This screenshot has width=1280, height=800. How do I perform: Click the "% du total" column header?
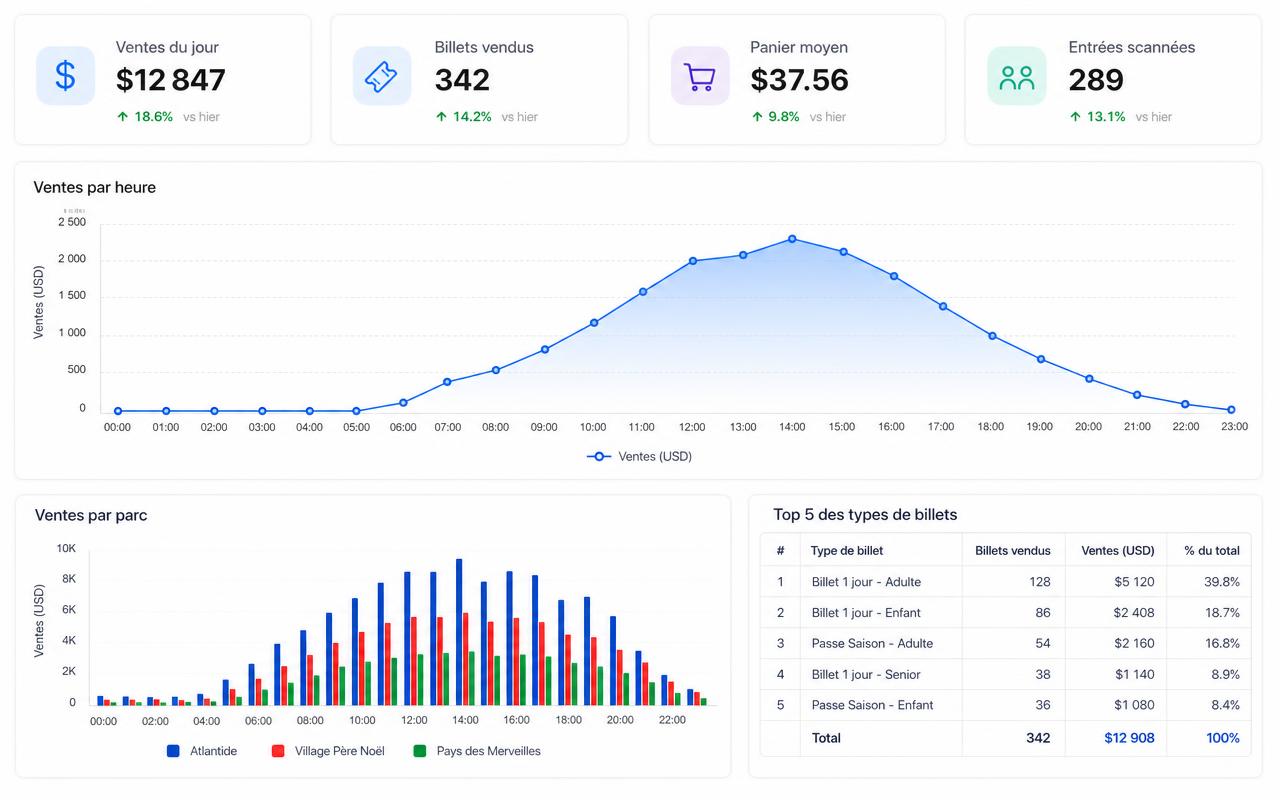[x=1212, y=550]
